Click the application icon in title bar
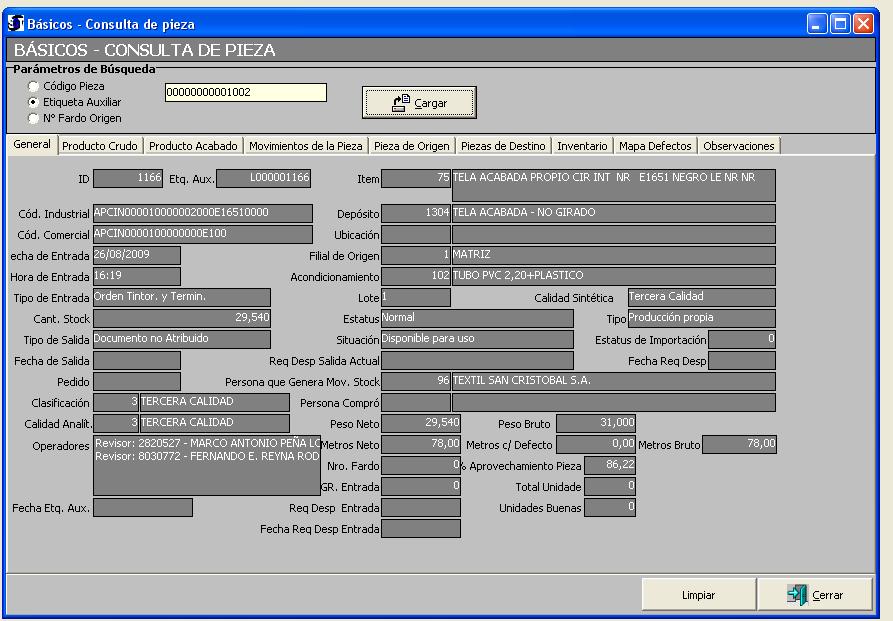 tap(15, 23)
